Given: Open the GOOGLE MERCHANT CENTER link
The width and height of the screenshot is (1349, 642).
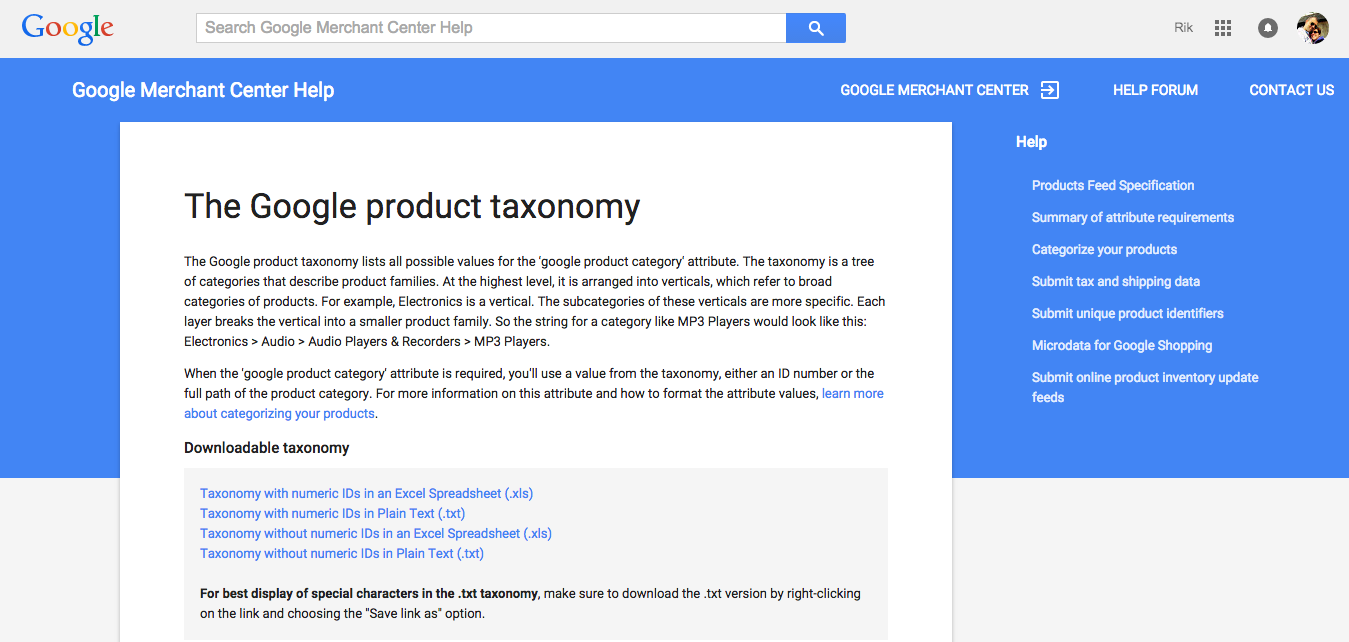Looking at the screenshot, I should (x=934, y=90).
